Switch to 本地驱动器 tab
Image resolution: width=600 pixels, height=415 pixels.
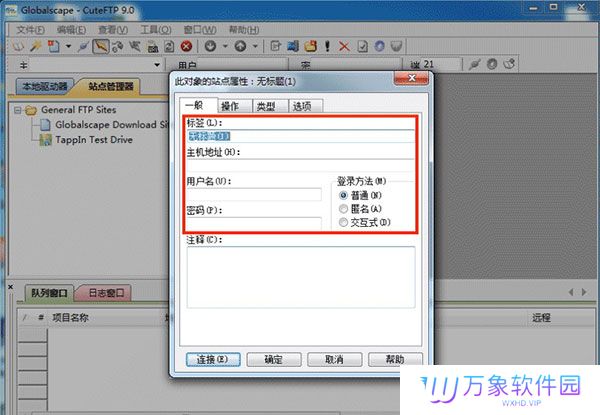tap(44, 86)
